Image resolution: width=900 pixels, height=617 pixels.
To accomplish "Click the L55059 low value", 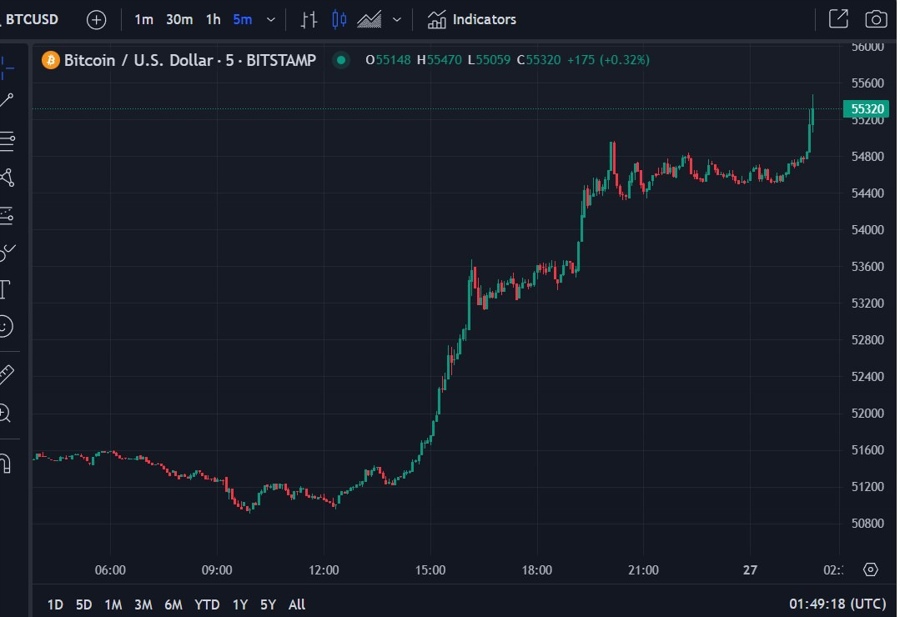I will pos(489,60).
